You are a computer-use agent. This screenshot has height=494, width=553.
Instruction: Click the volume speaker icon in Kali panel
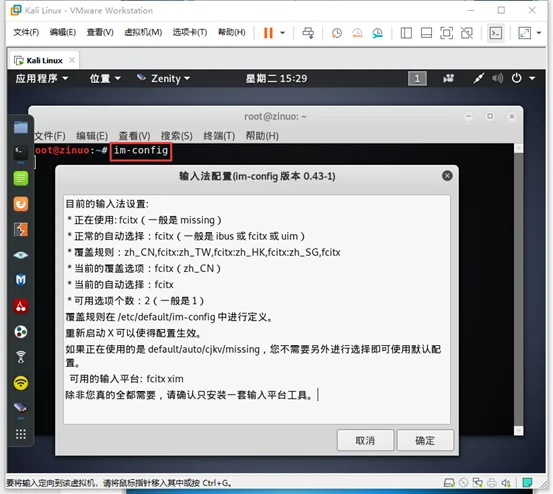point(497,78)
